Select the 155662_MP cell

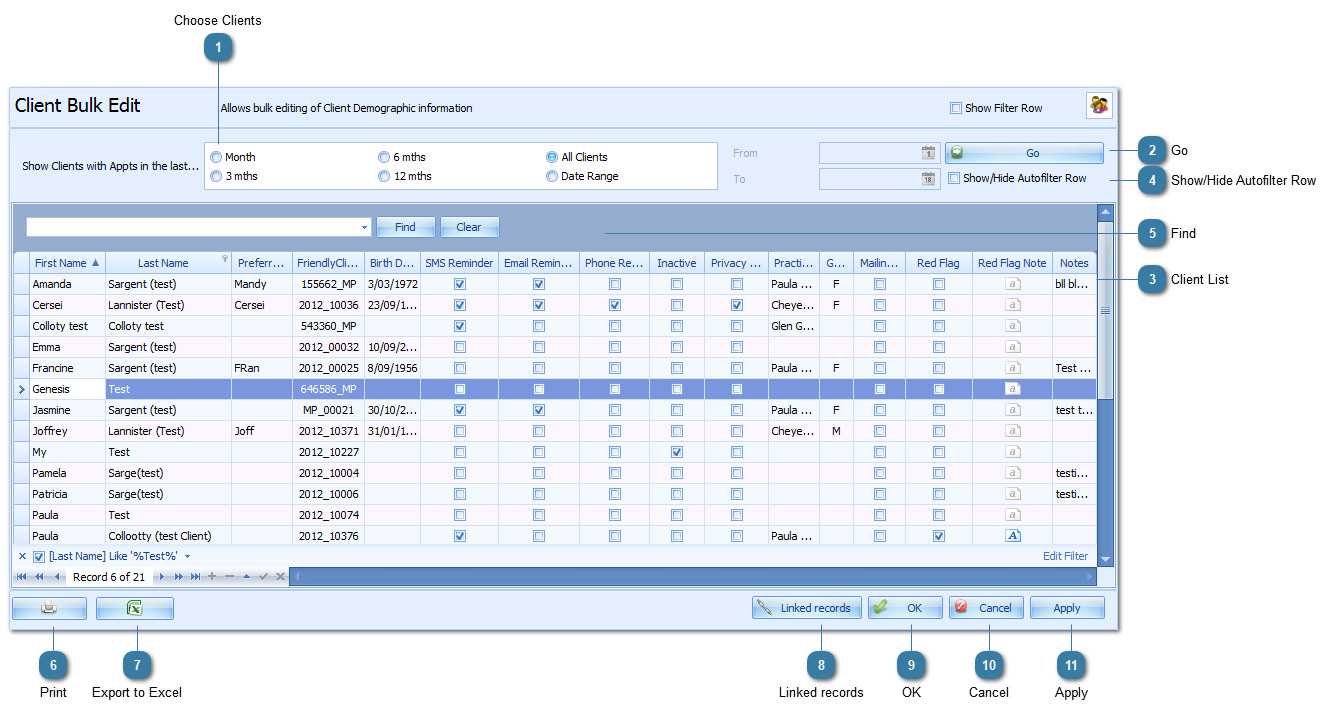click(x=328, y=284)
